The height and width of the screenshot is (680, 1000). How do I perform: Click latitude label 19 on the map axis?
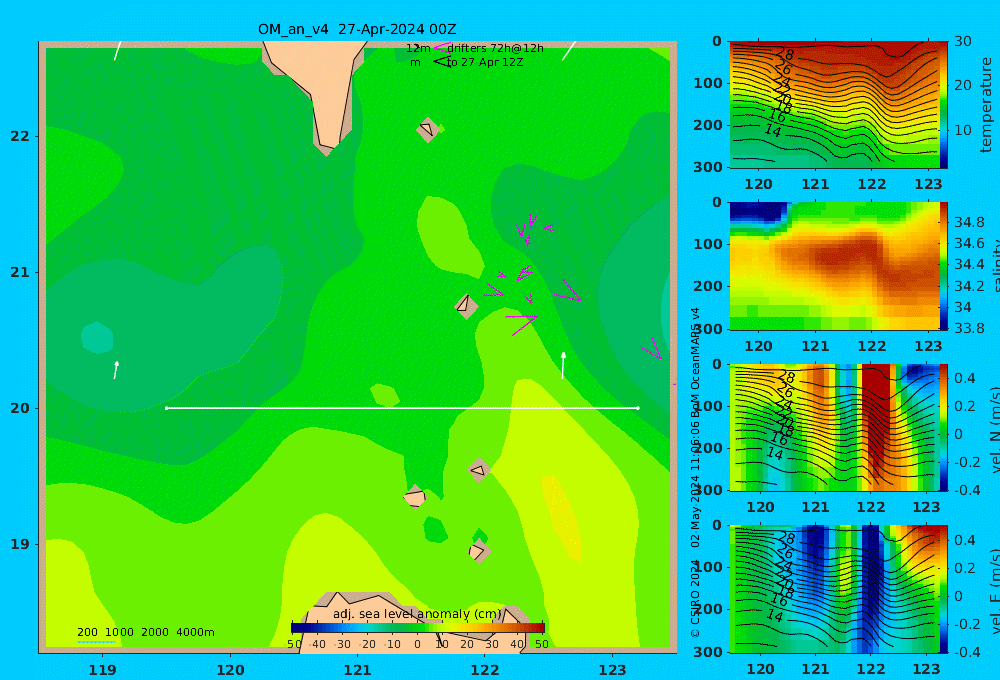(x=20, y=544)
